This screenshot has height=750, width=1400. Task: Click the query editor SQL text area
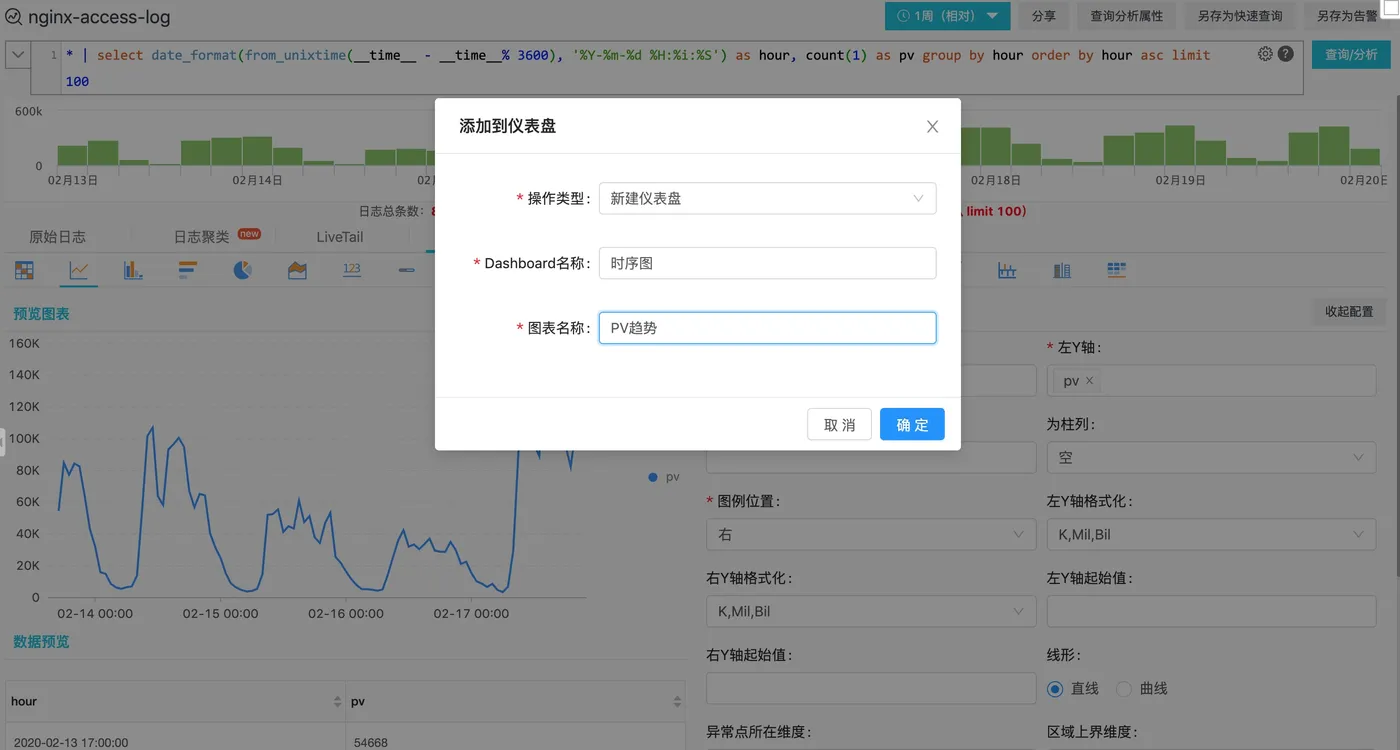tap(660, 68)
